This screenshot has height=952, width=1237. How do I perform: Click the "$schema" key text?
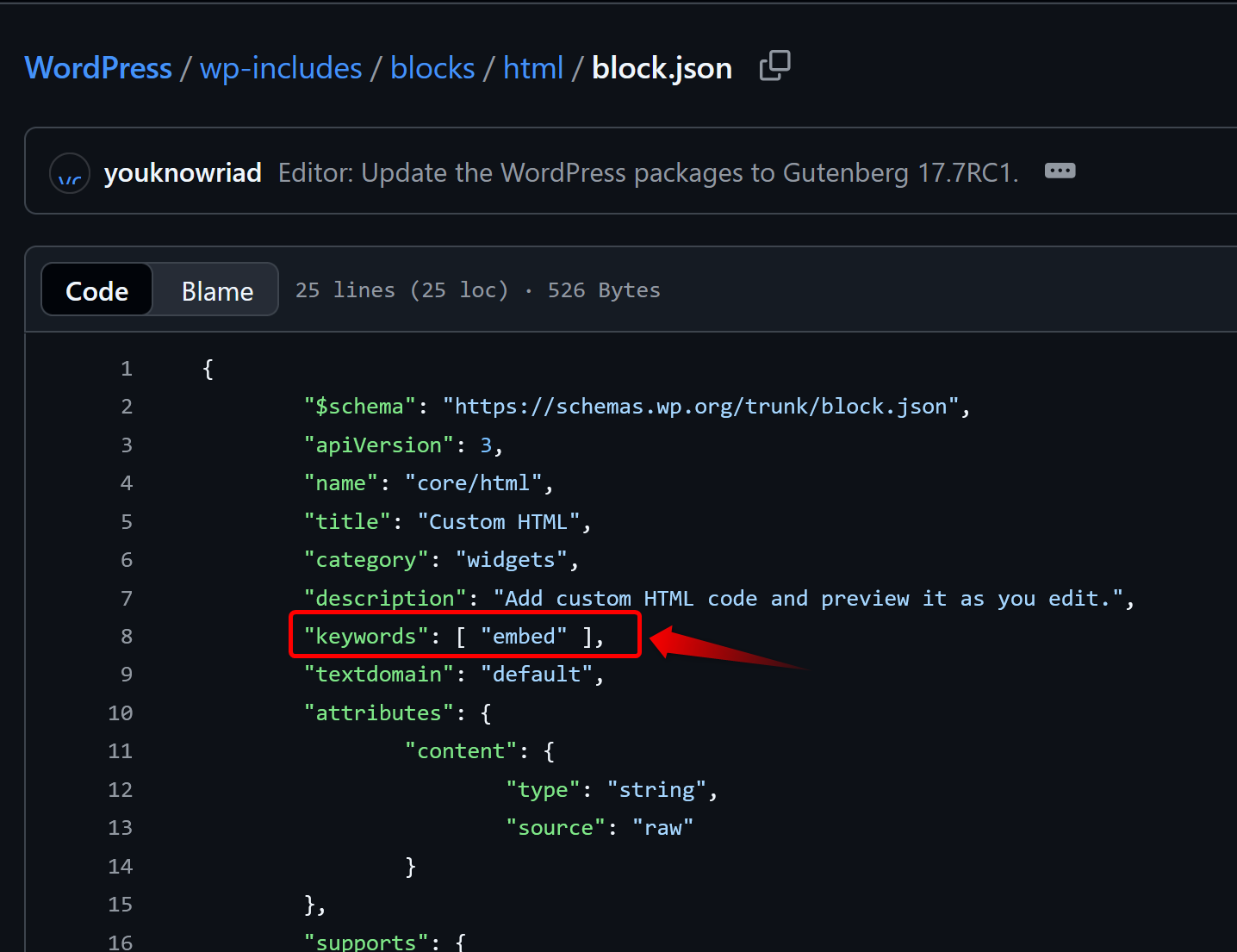[x=360, y=407]
